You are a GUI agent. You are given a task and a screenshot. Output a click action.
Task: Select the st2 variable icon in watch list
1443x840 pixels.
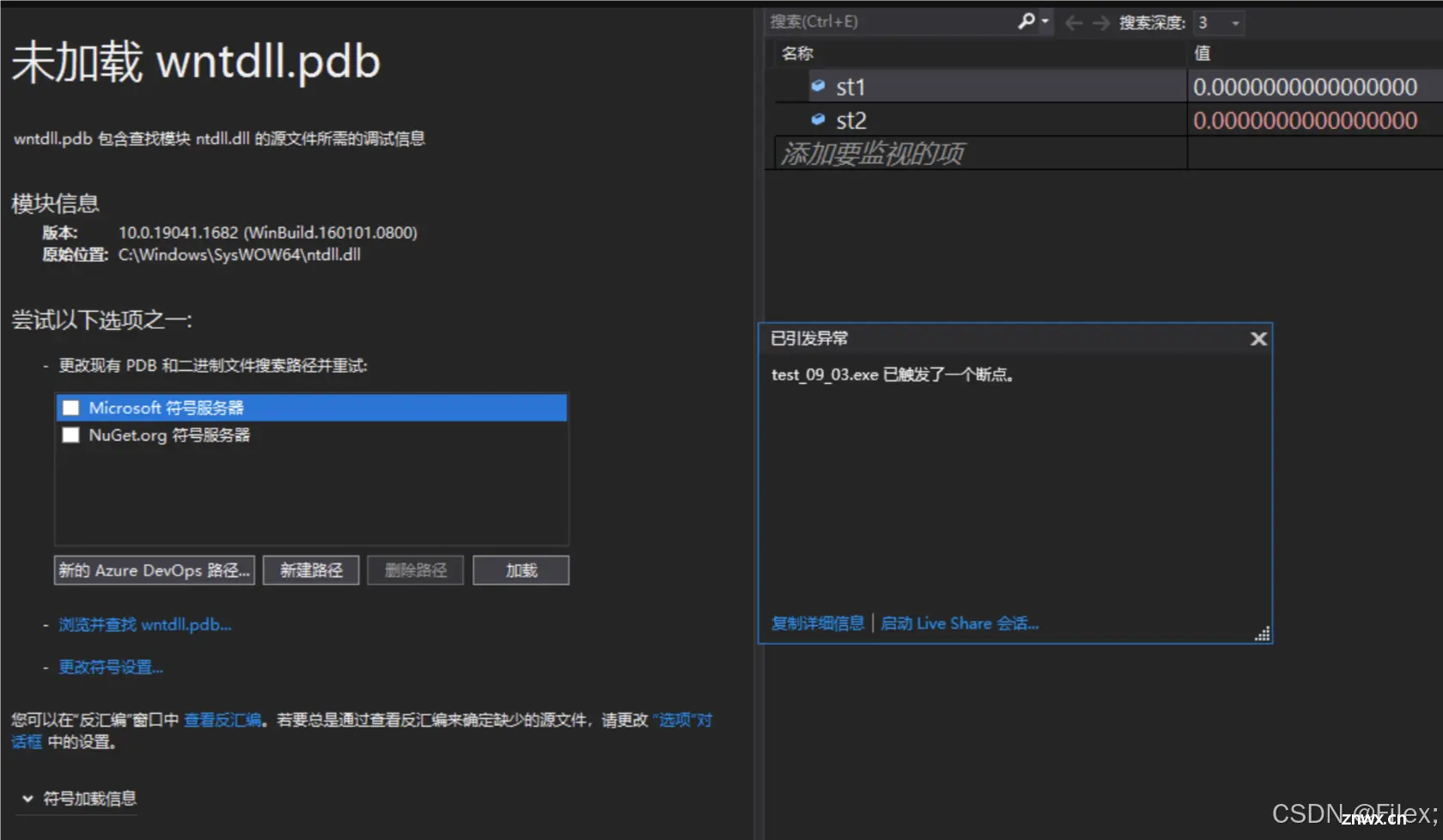click(x=818, y=119)
